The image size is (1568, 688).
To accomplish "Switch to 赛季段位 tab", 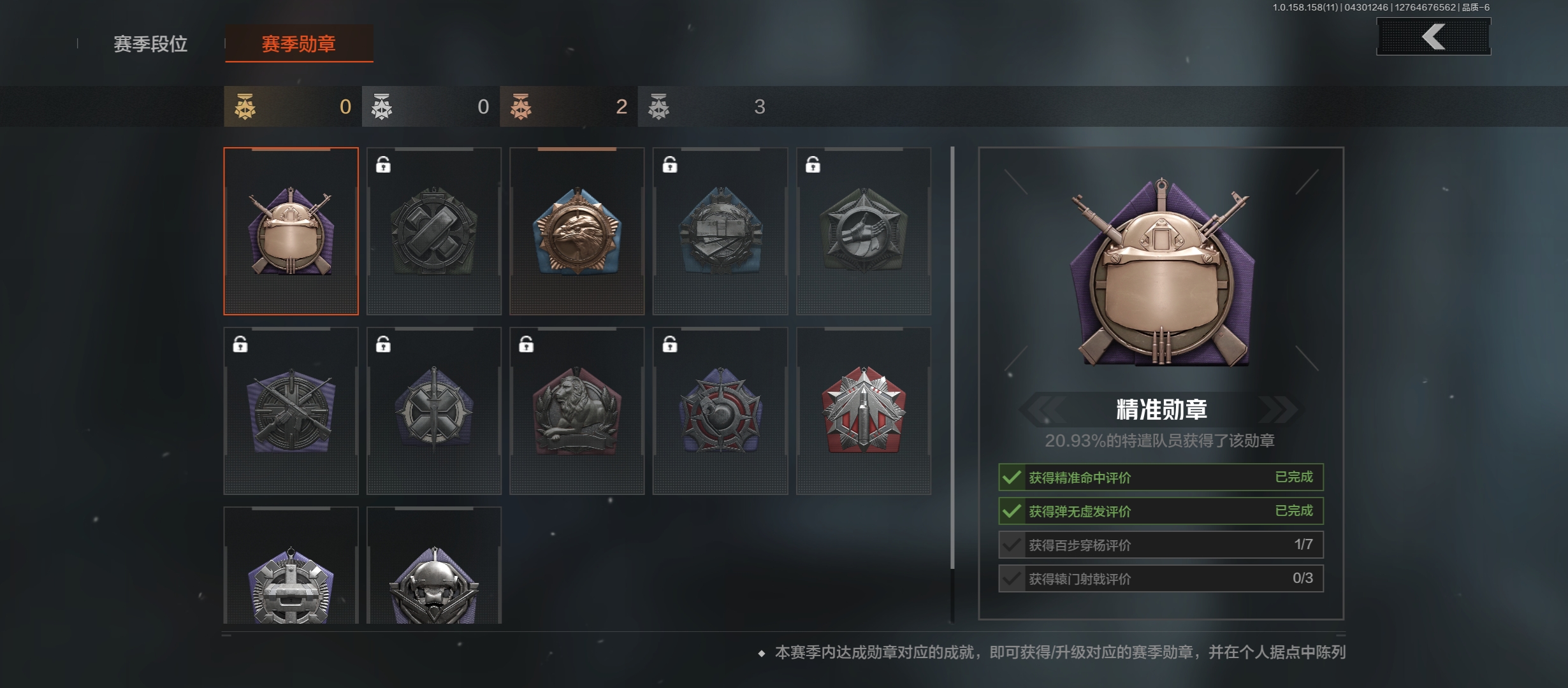I will pos(150,44).
